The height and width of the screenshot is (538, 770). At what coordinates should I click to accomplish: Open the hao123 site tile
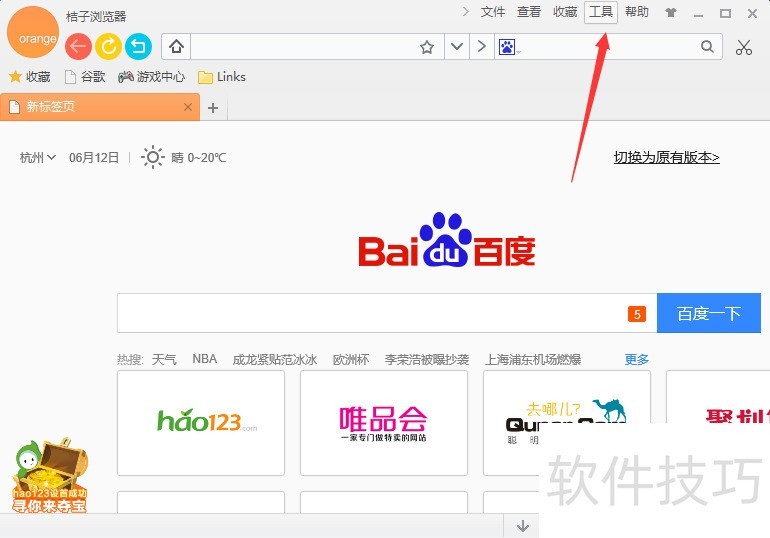(201, 423)
